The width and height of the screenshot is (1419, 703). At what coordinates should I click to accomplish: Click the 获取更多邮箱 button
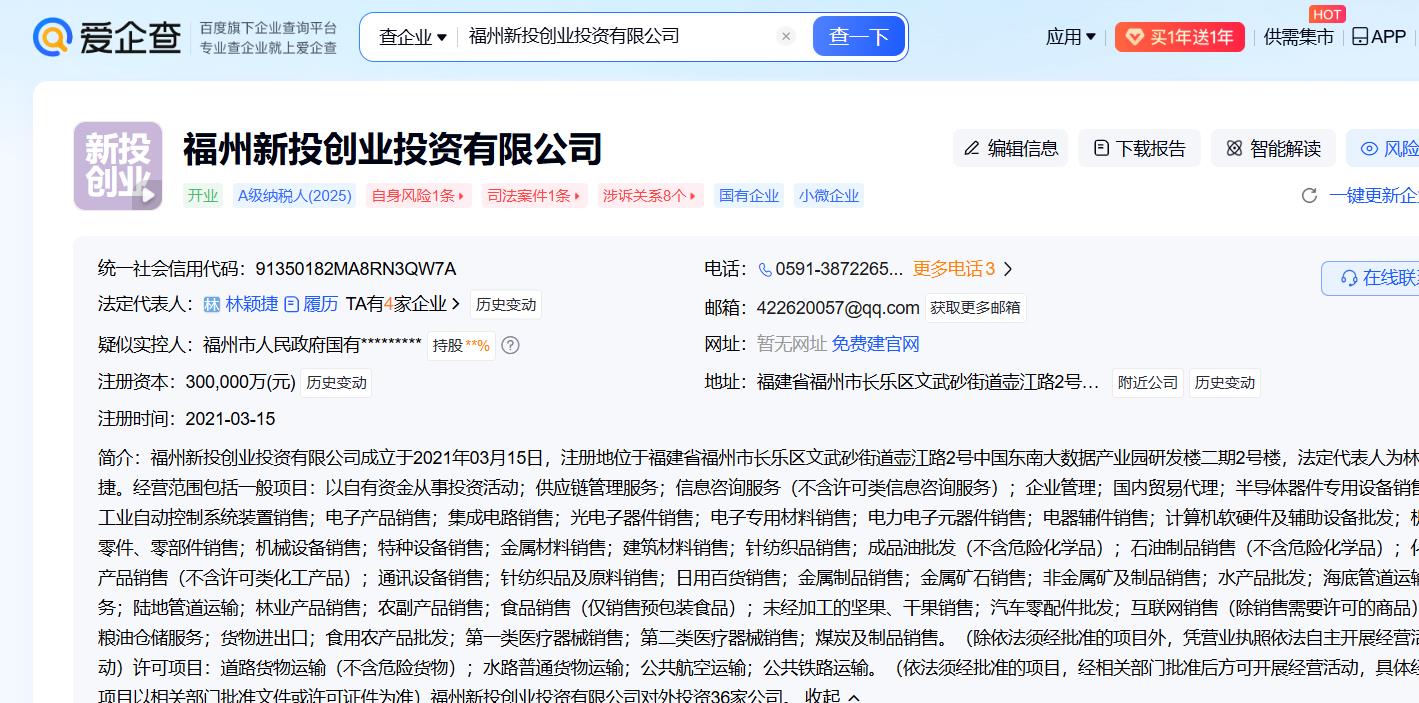[x=975, y=308]
